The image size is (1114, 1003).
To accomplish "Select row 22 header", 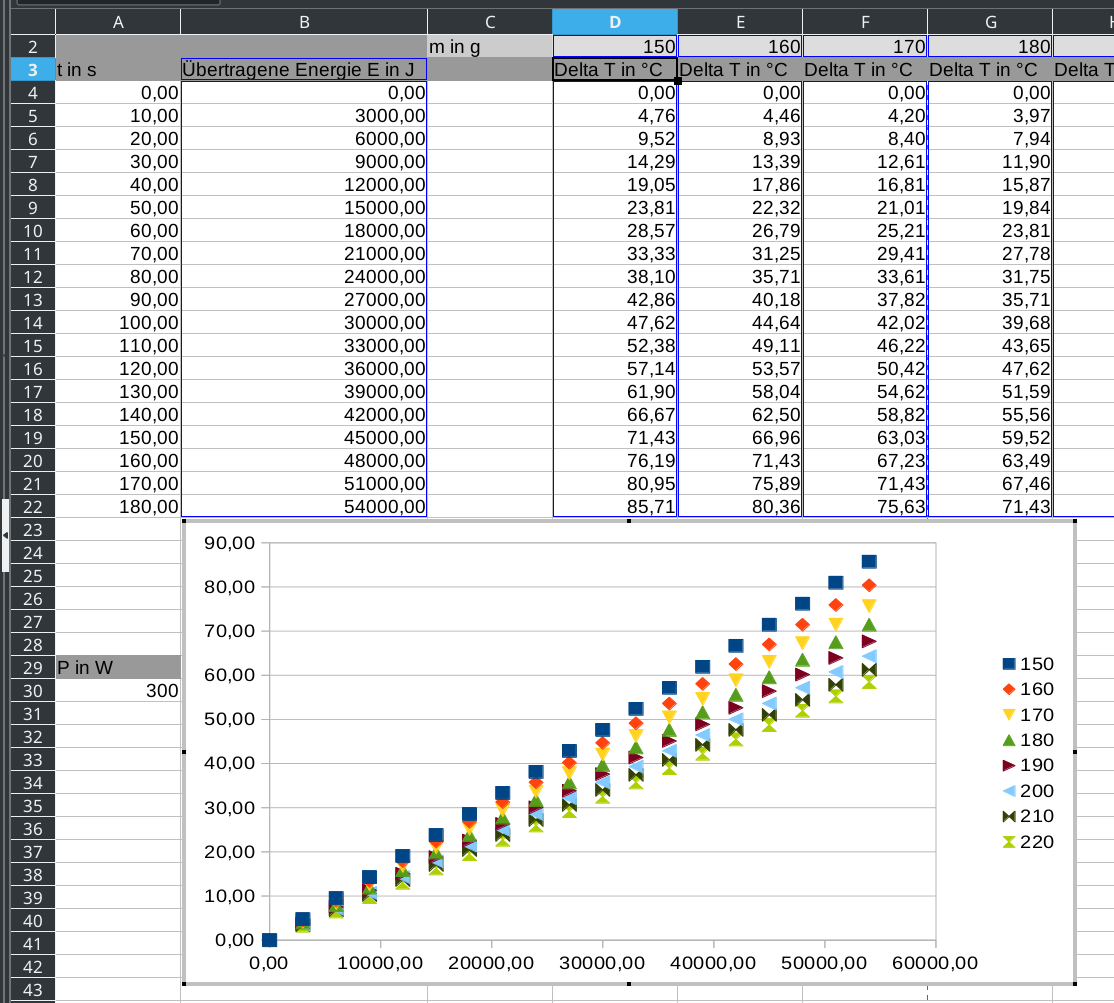I will coord(33,507).
